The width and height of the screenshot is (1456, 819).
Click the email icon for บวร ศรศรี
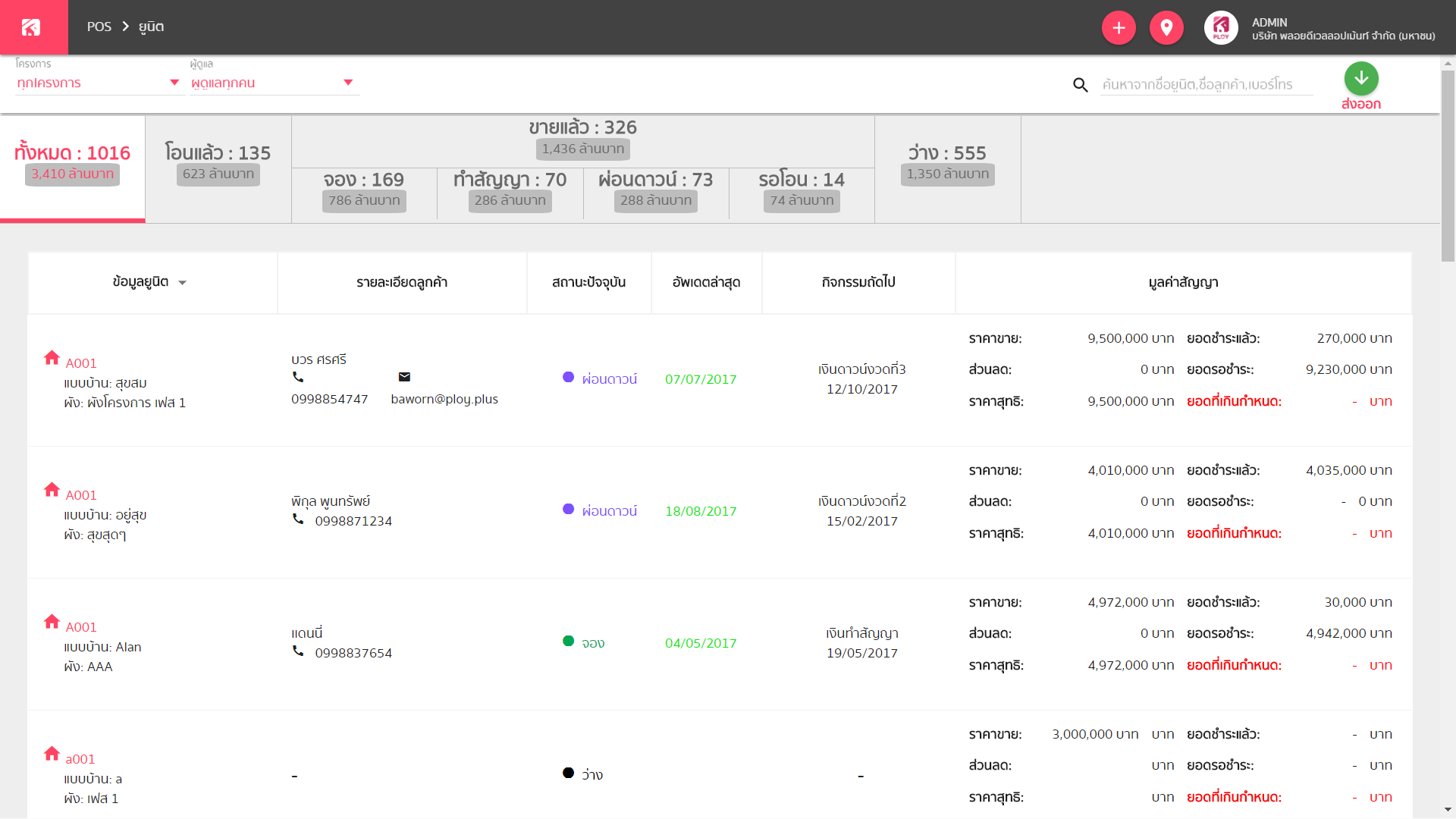tap(404, 377)
